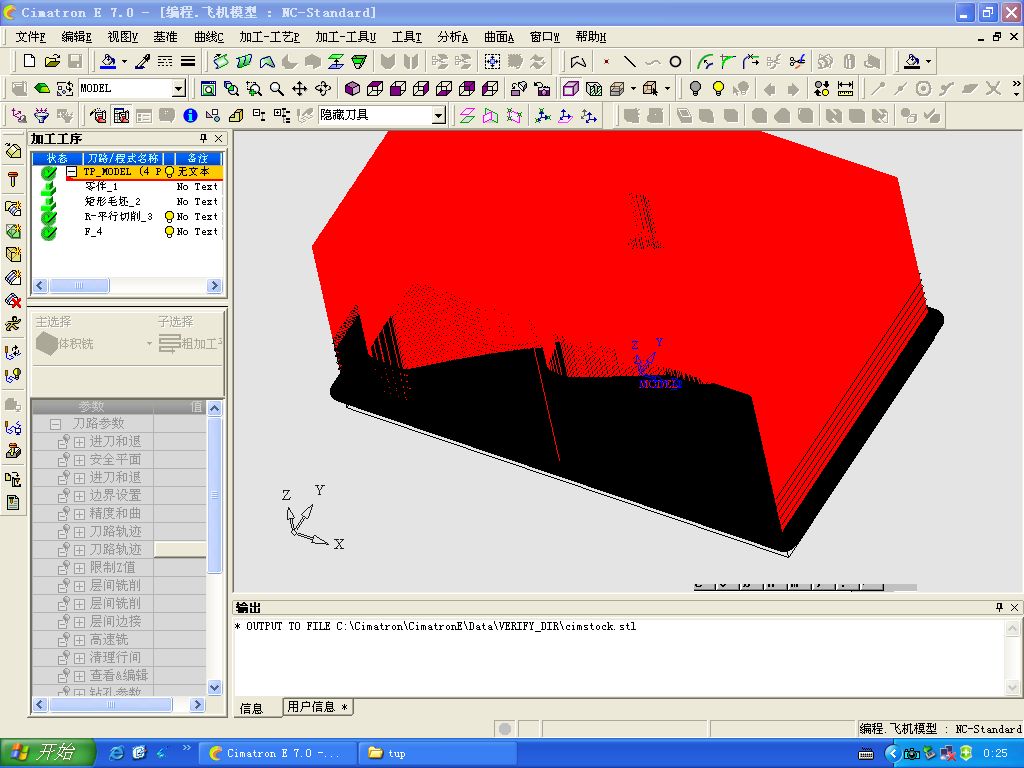Close the 输出 output panel

[1014, 607]
